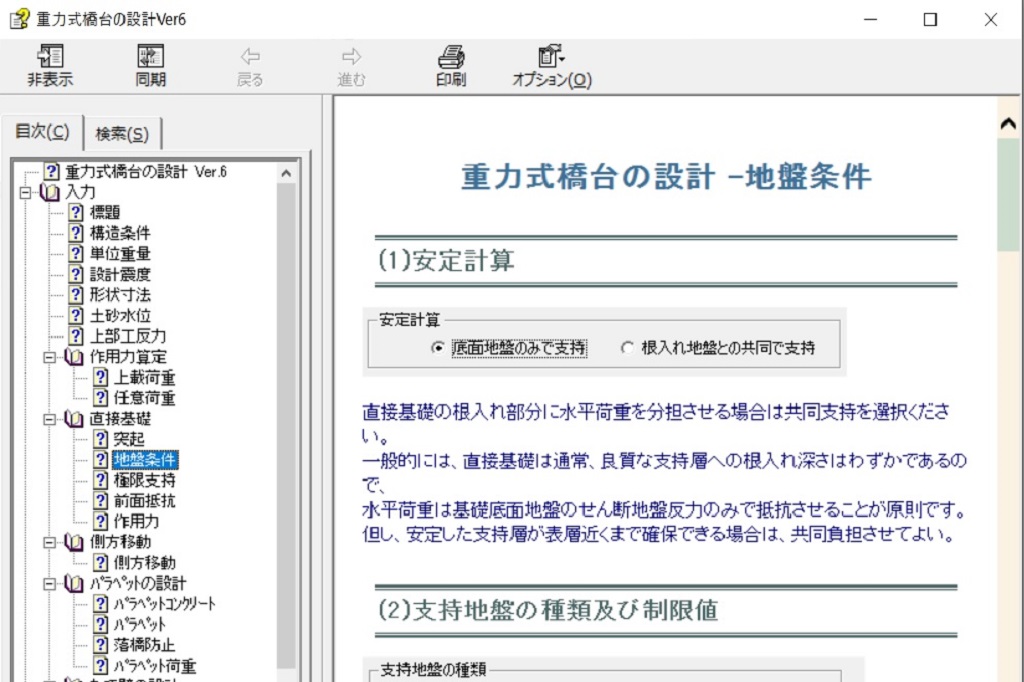Open the パラペット荷重 help topic
The image size is (1024, 682).
155,666
